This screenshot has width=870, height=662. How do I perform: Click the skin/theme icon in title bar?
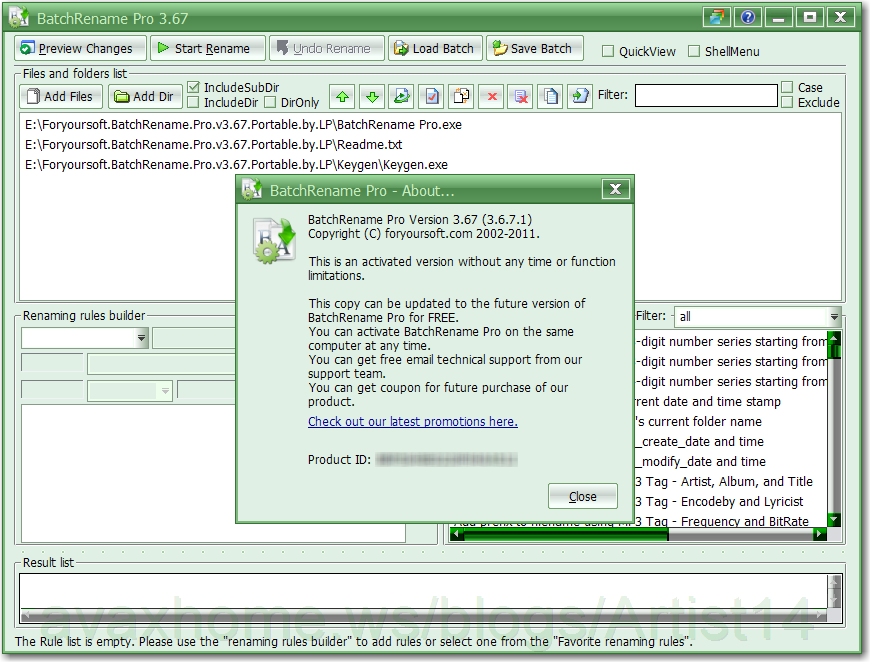pyautogui.click(x=717, y=17)
